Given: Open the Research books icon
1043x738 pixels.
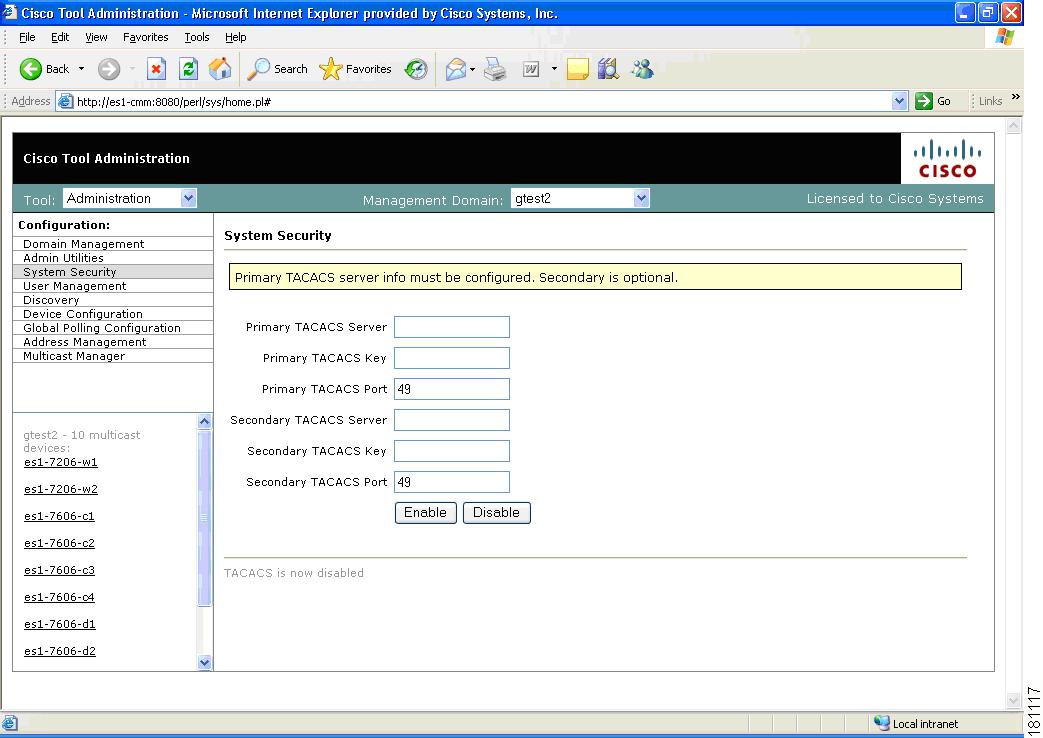Looking at the screenshot, I should click(x=608, y=69).
